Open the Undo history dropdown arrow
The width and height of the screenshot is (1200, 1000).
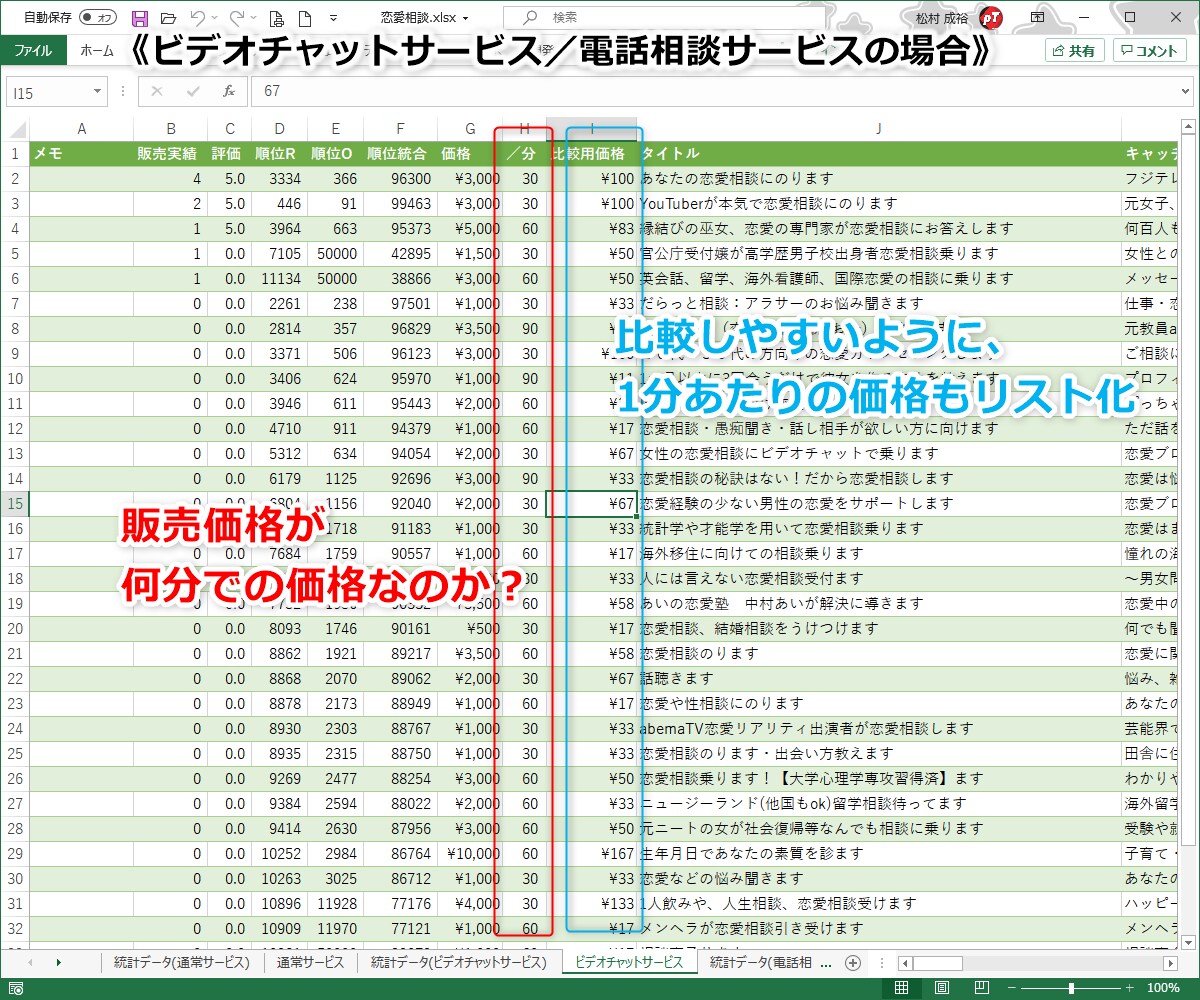(215, 18)
